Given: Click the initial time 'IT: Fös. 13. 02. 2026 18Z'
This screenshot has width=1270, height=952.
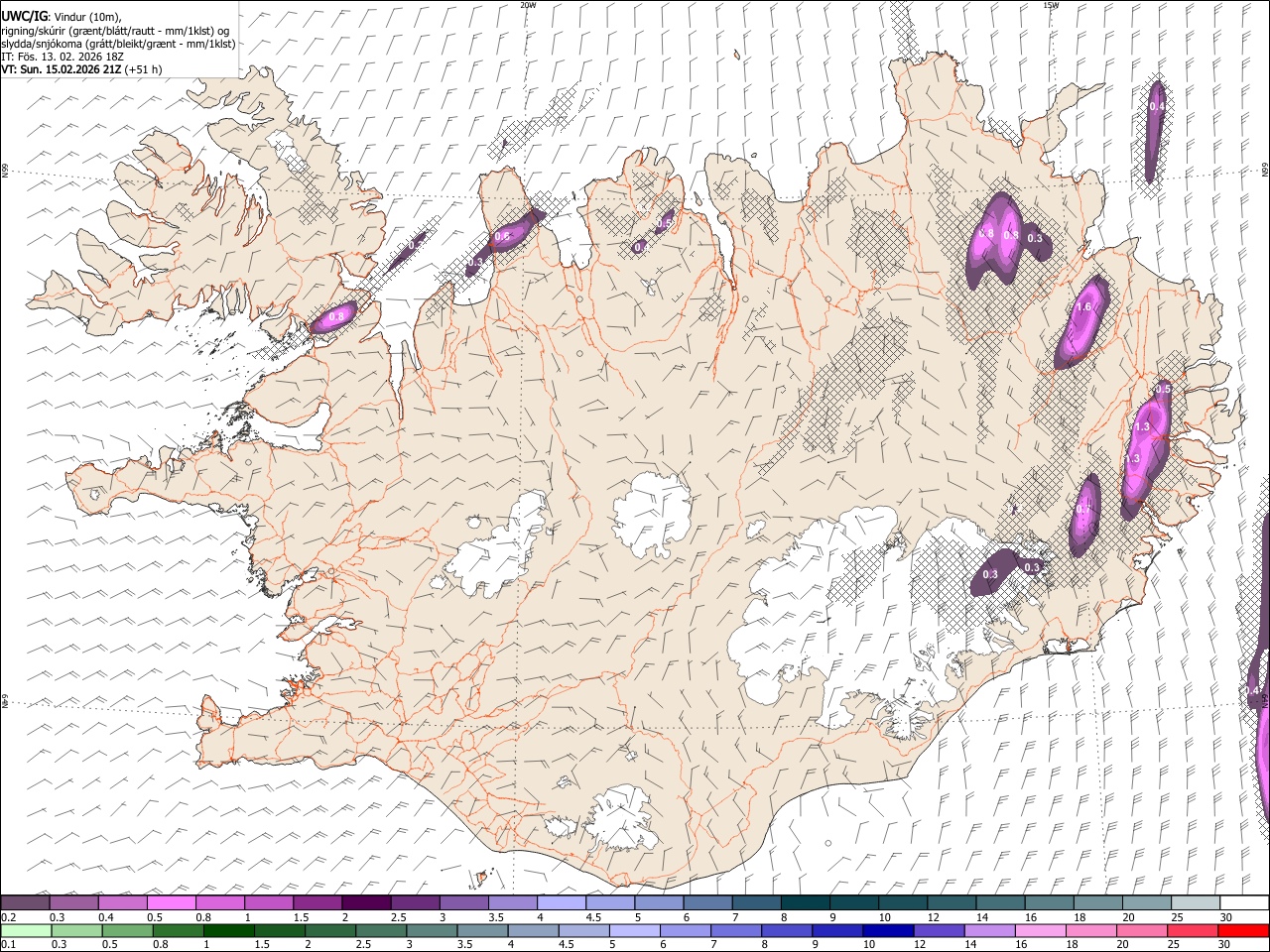Looking at the screenshot, I should click(x=63, y=57).
